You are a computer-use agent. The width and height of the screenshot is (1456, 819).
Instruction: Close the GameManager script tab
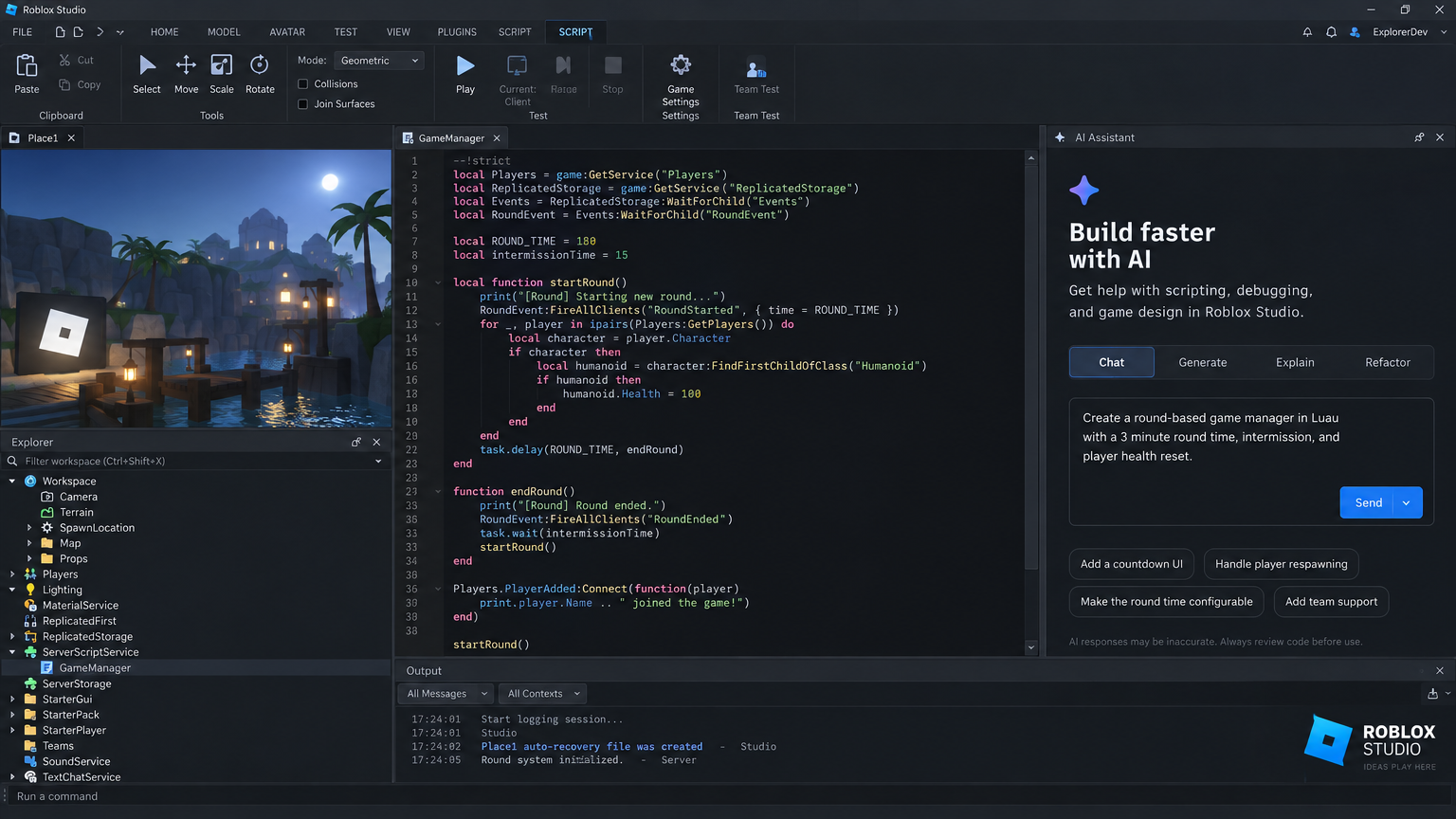click(497, 138)
